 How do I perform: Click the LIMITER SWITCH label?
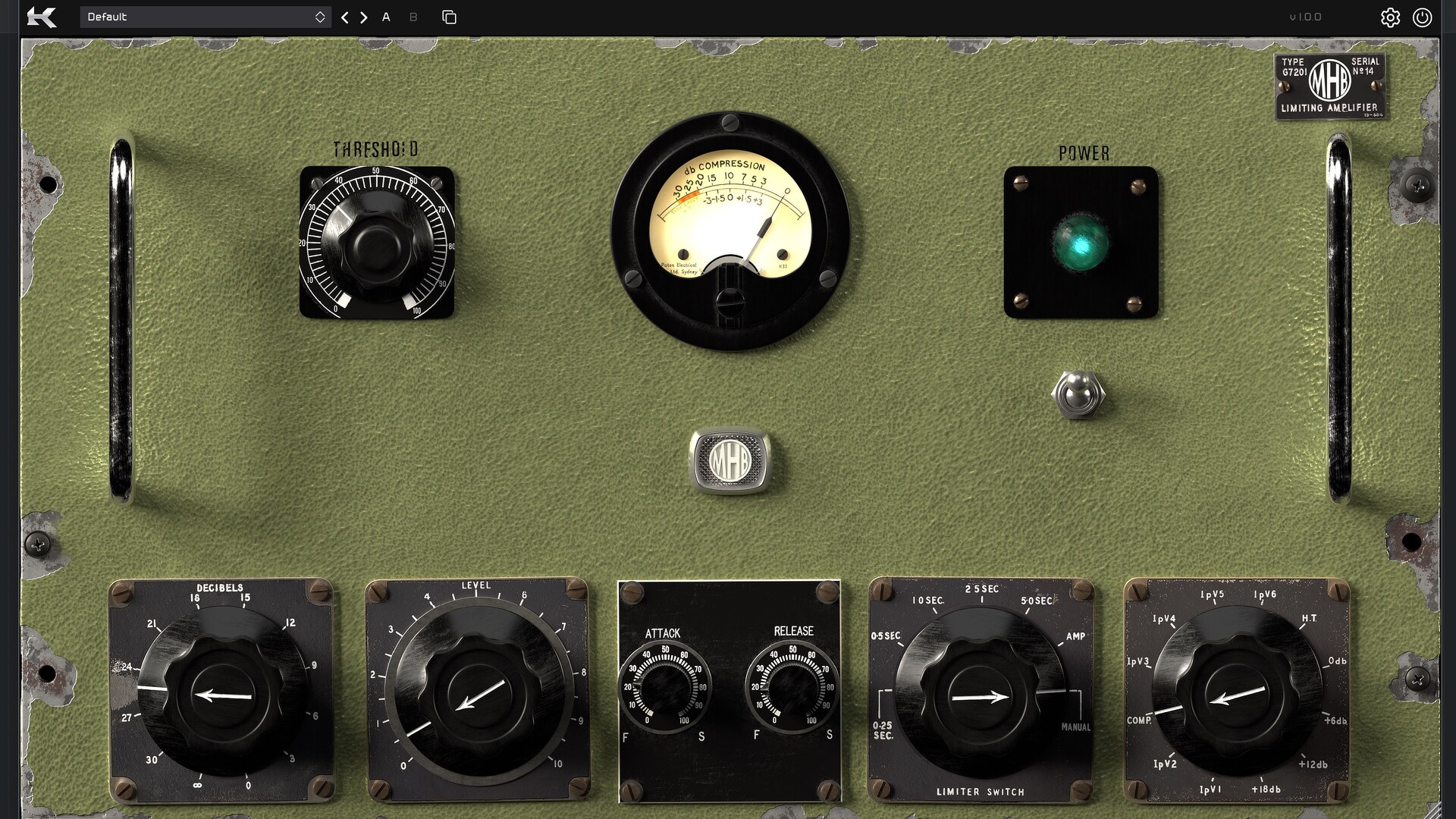click(981, 792)
